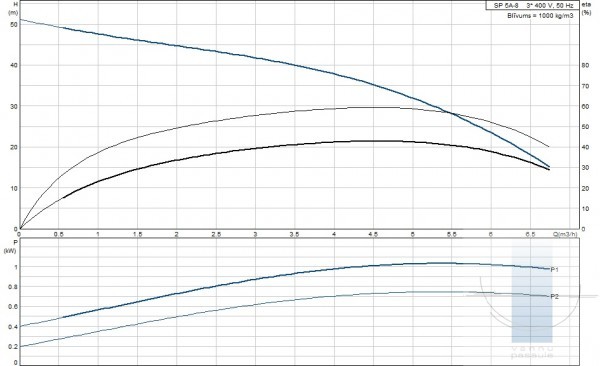Click the 60 tick on eta axis
The image size is (600, 366).
click(x=585, y=106)
